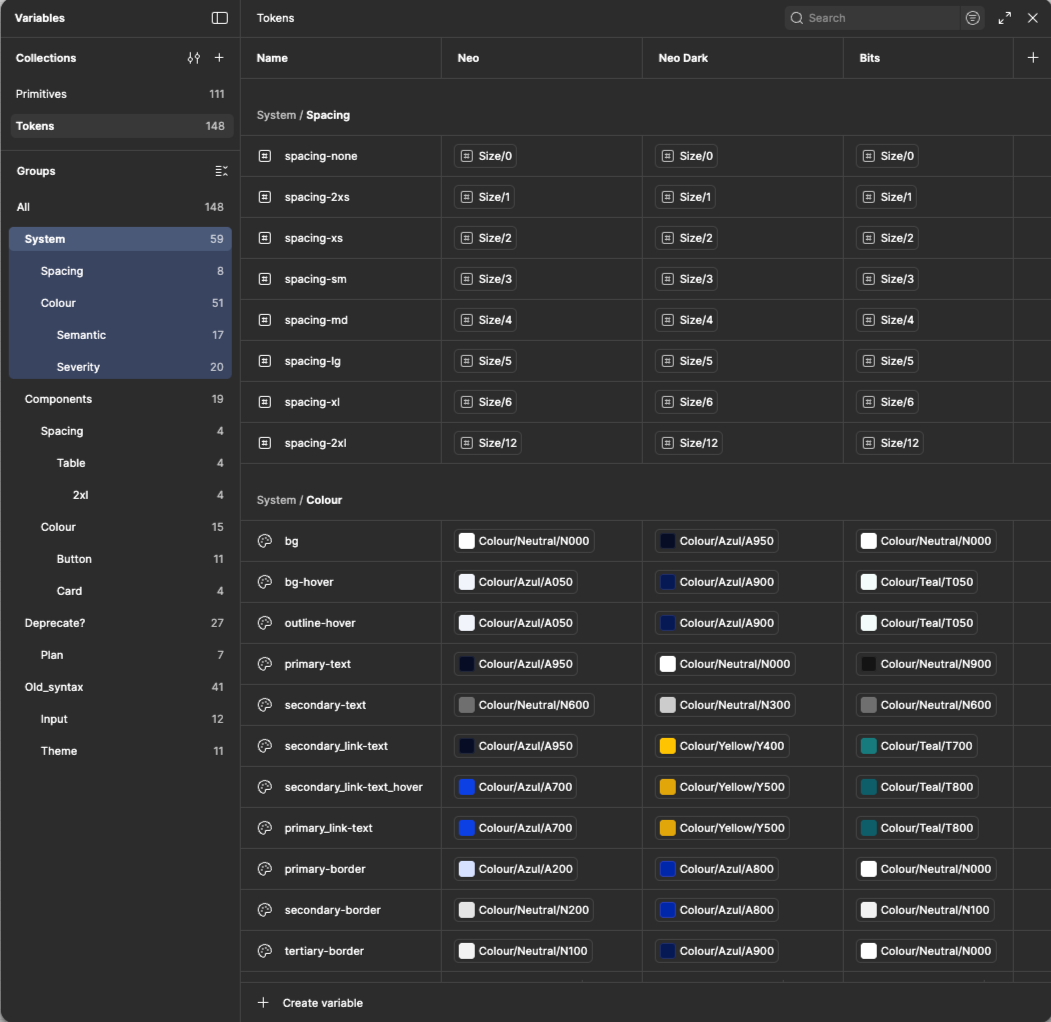
Task: Collapse the System group
Action: (x=46, y=238)
